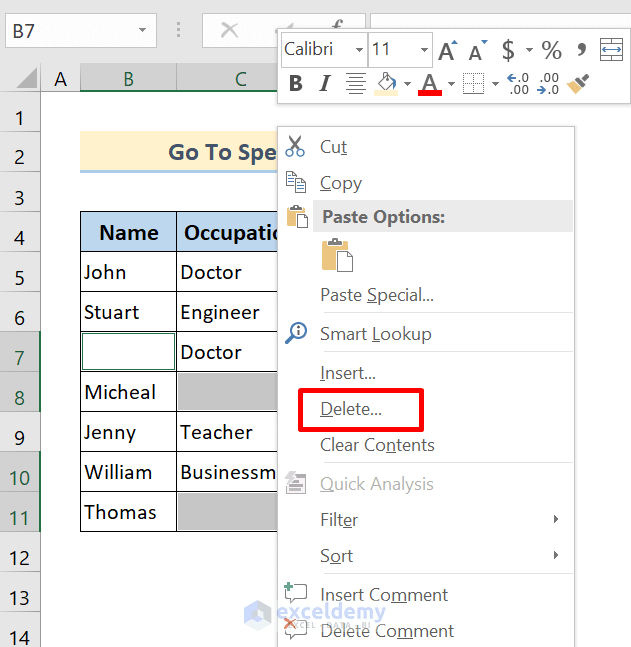Click the Increase Font Size icon
The height and width of the screenshot is (647, 631).
[x=448, y=50]
